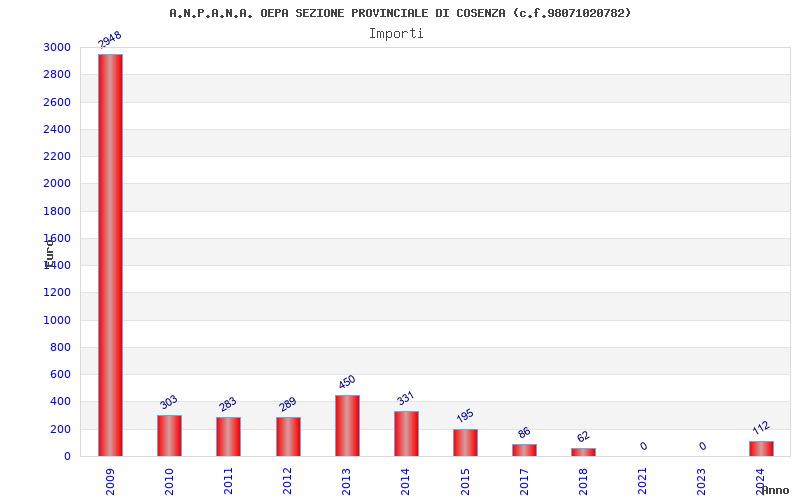Click the 195 value label

pos(465,416)
